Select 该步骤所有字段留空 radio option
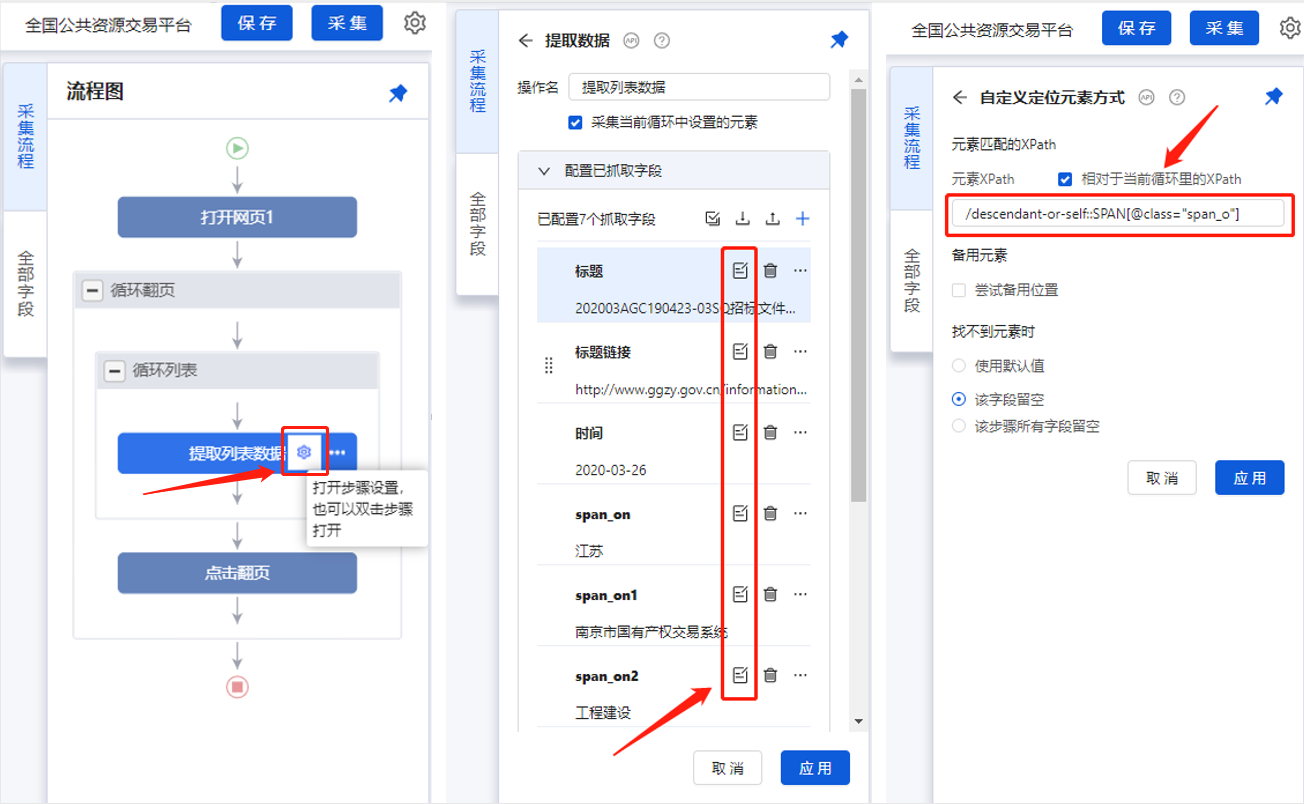 [959, 426]
